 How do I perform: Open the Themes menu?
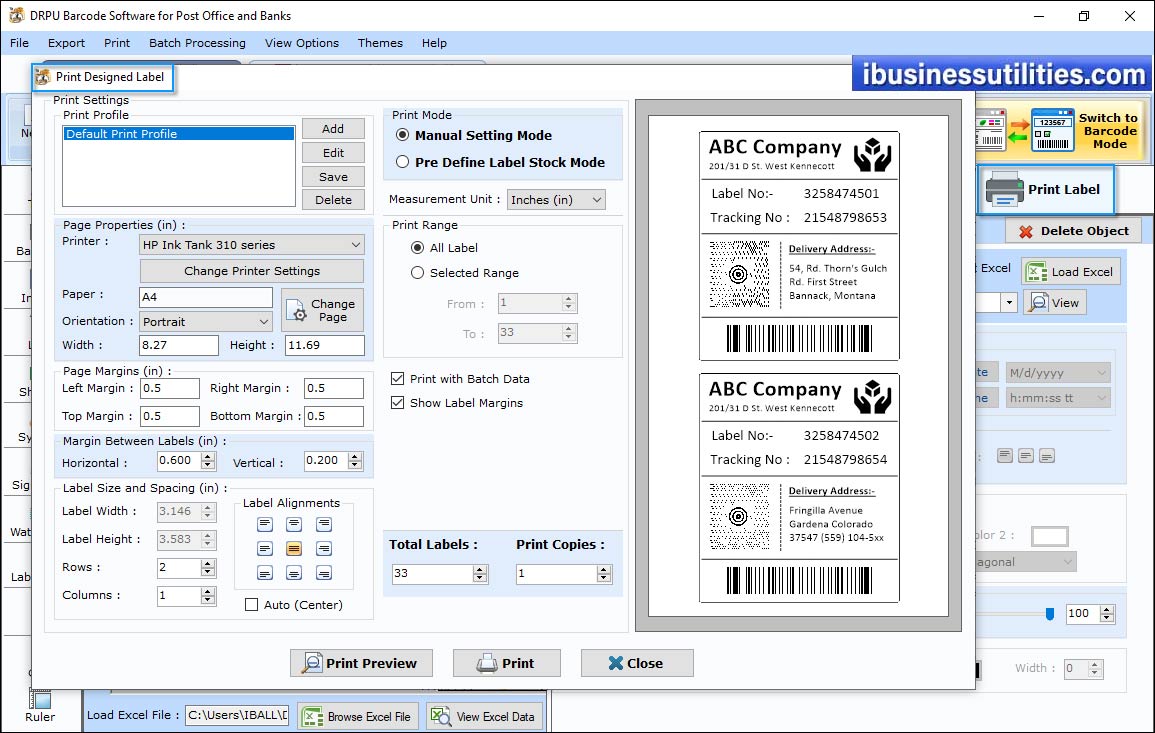tap(380, 43)
